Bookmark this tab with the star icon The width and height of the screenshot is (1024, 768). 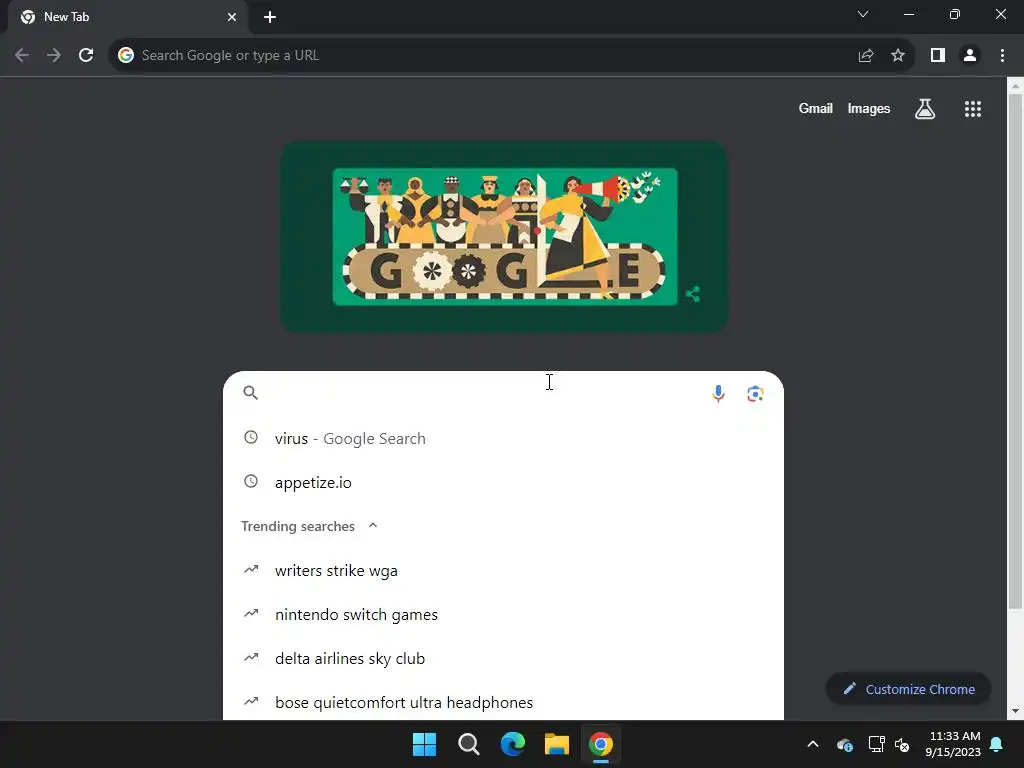click(898, 56)
